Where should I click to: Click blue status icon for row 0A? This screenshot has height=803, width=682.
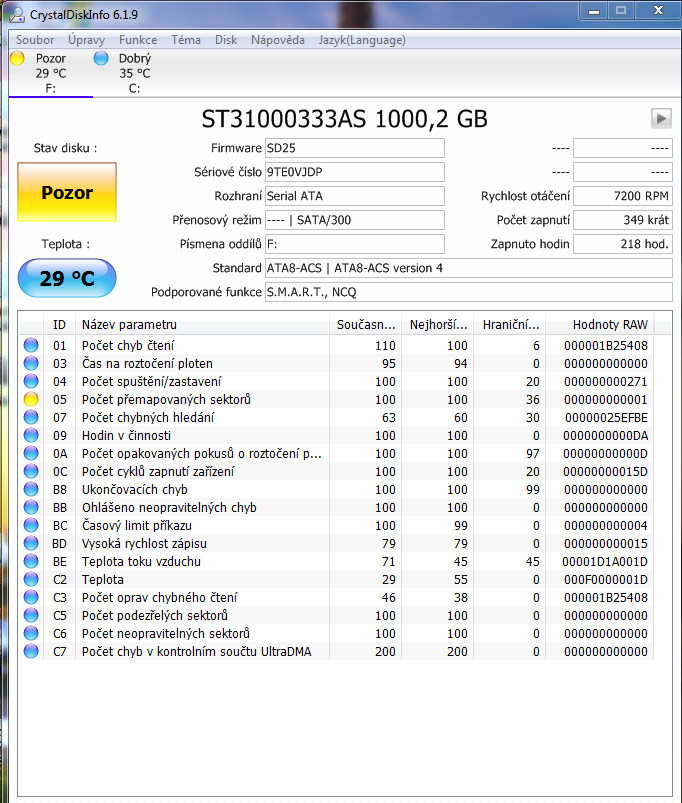point(31,453)
